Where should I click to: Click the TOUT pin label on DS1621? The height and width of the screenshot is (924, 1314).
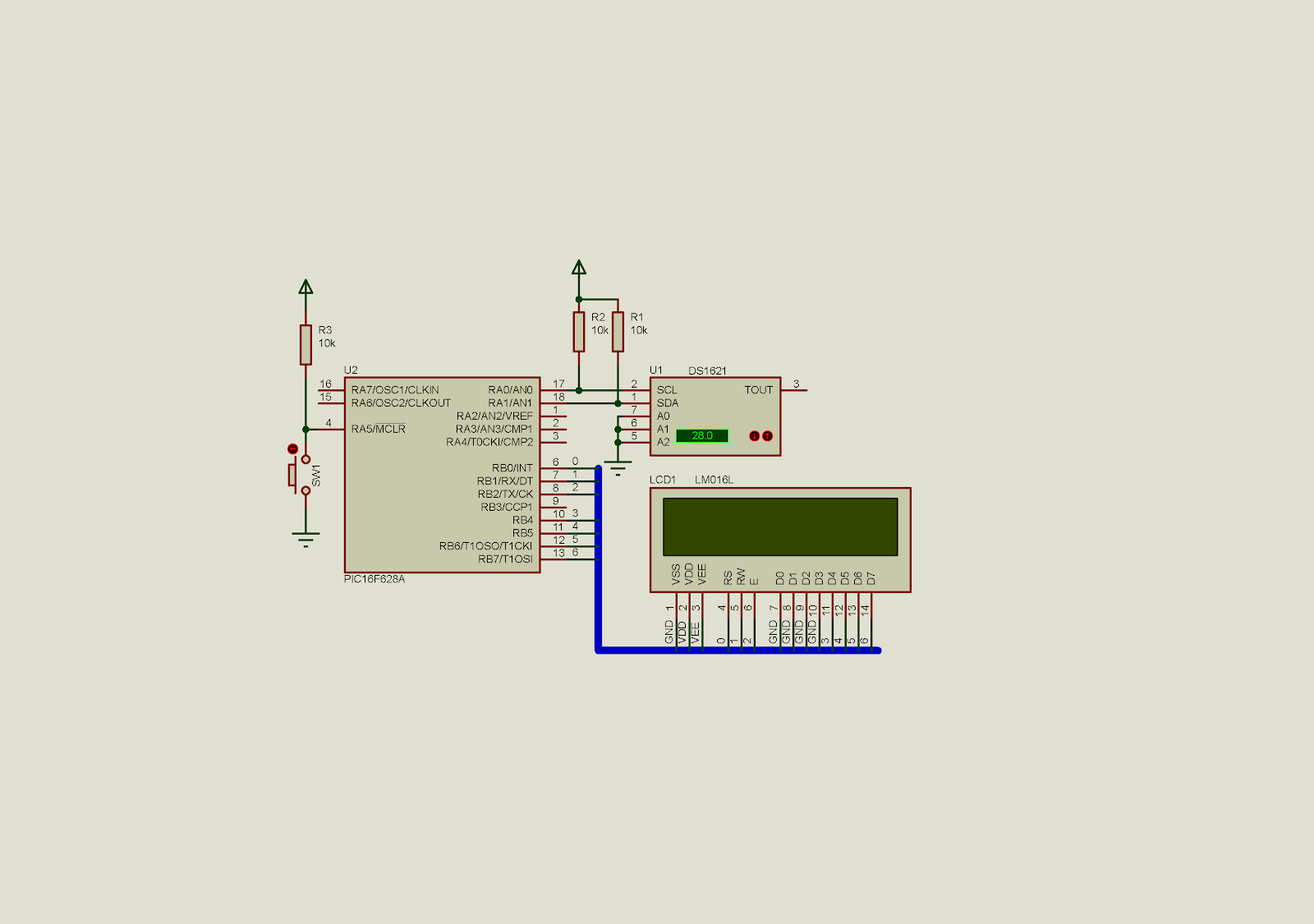tap(759, 390)
